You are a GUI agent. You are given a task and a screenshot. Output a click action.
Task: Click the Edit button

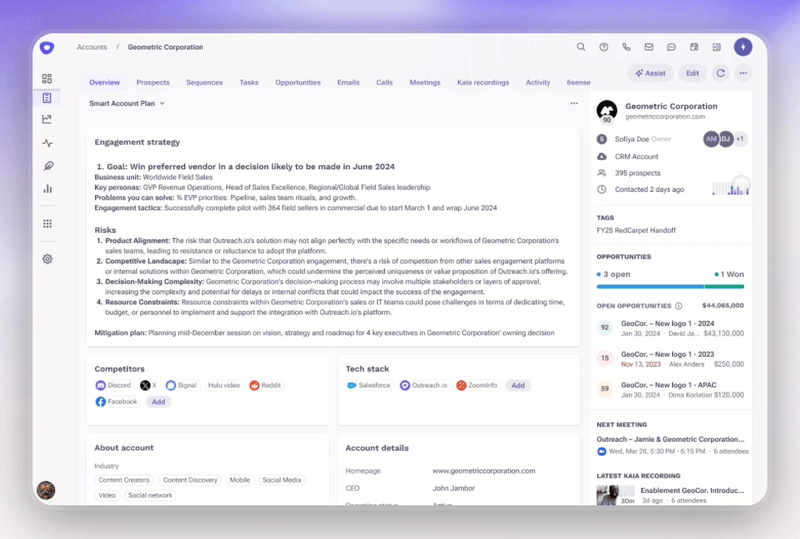click(x=692, y=73)
